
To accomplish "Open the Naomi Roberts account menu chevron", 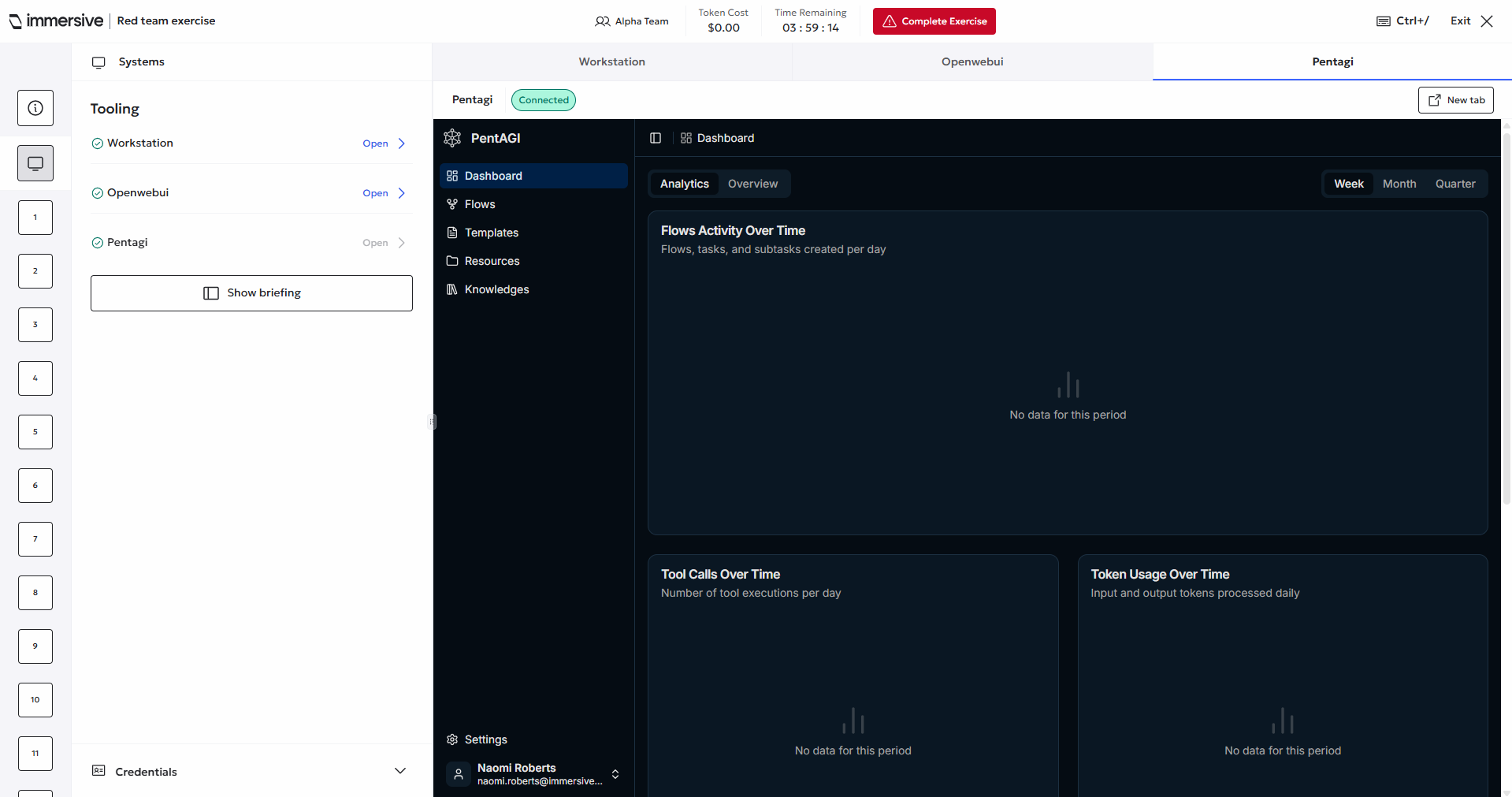I will tap(615, 774).
